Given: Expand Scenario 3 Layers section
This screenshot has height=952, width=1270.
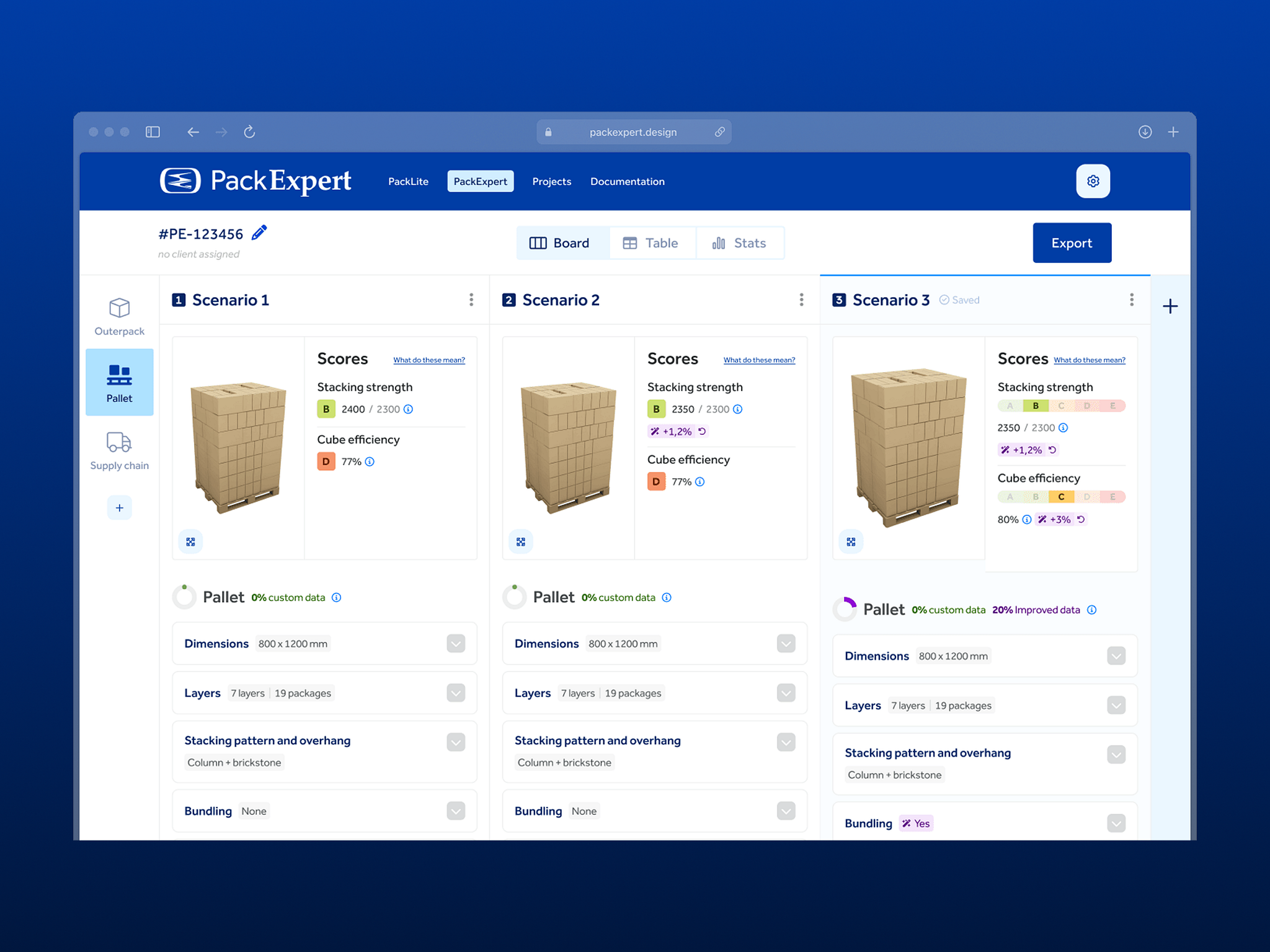Looking at the screenshot, I should click(1116, 706).
